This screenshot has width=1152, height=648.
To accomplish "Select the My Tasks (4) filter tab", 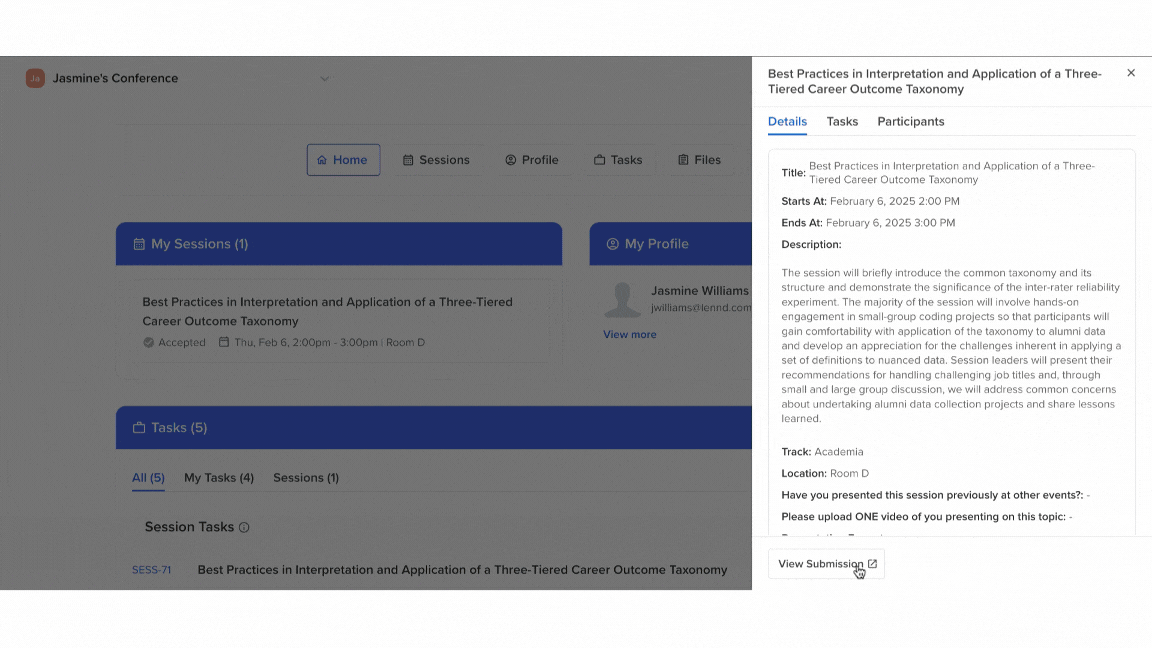I will pos(219,478).
